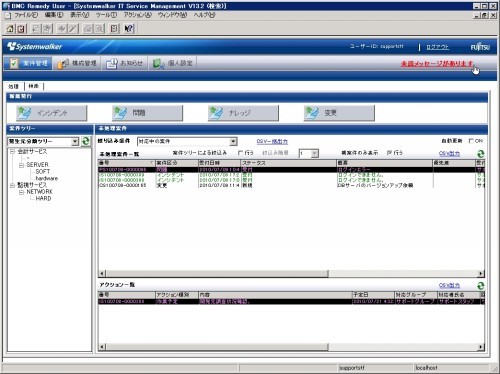The width and height of the screenshot is (500, 374).
Task: Click the 変更 new-ticket button
Action: 339,113
